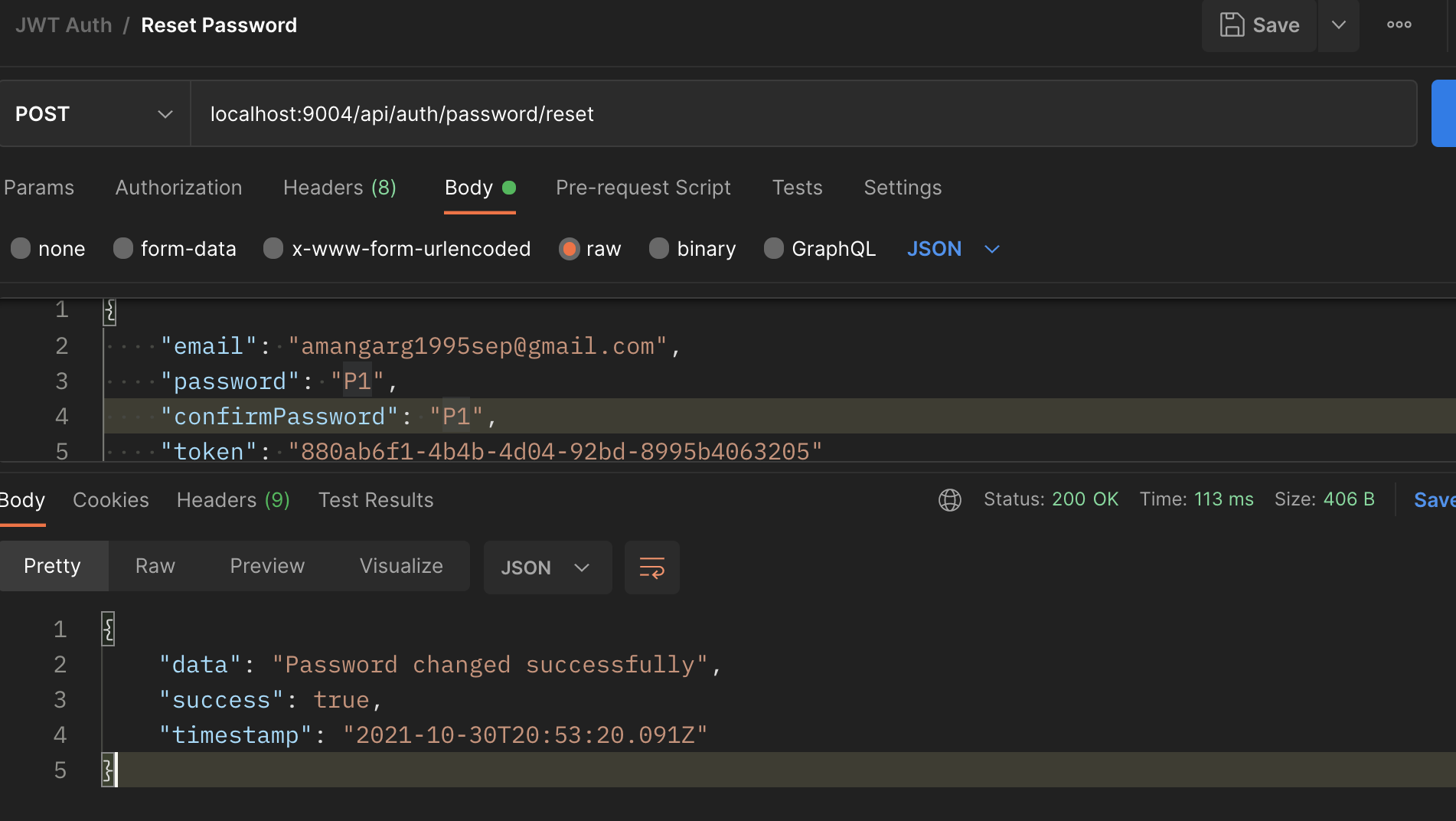Click the JWT Auth breadcrumb link
This screenshot has height=821, width=1456.
[64, 25]
